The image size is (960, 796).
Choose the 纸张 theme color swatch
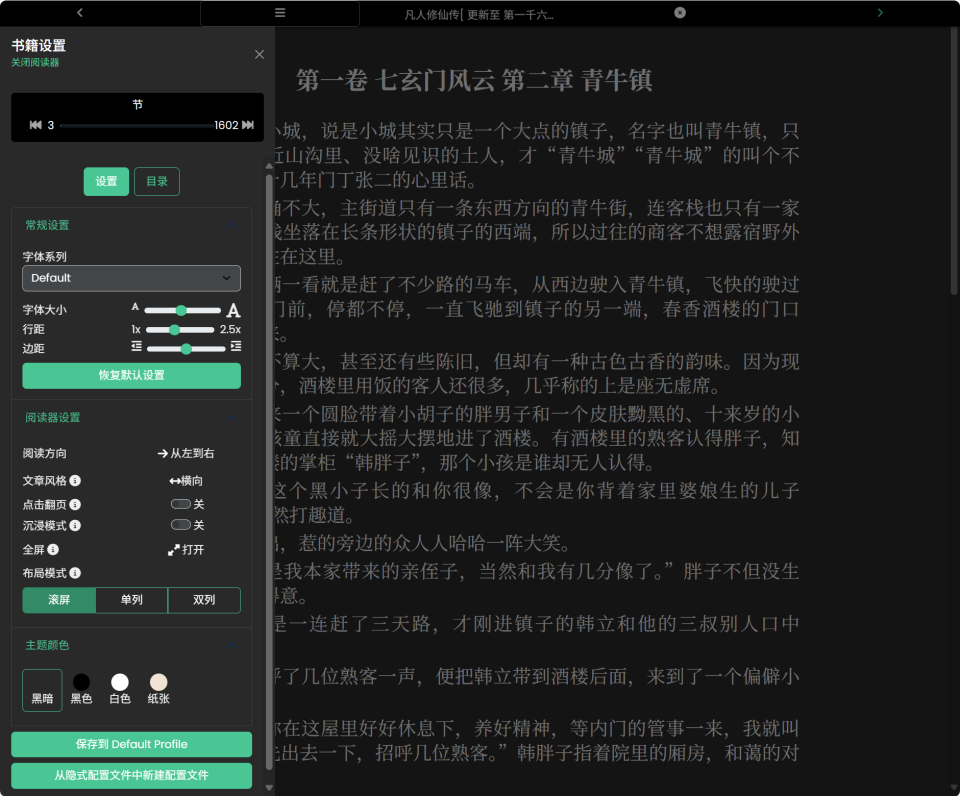coord(158,683)
